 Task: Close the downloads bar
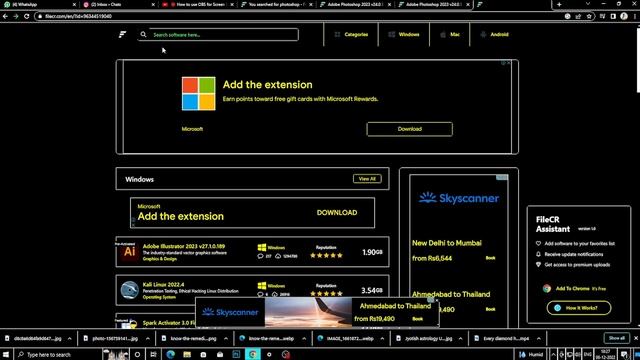(x=636, y=338)
